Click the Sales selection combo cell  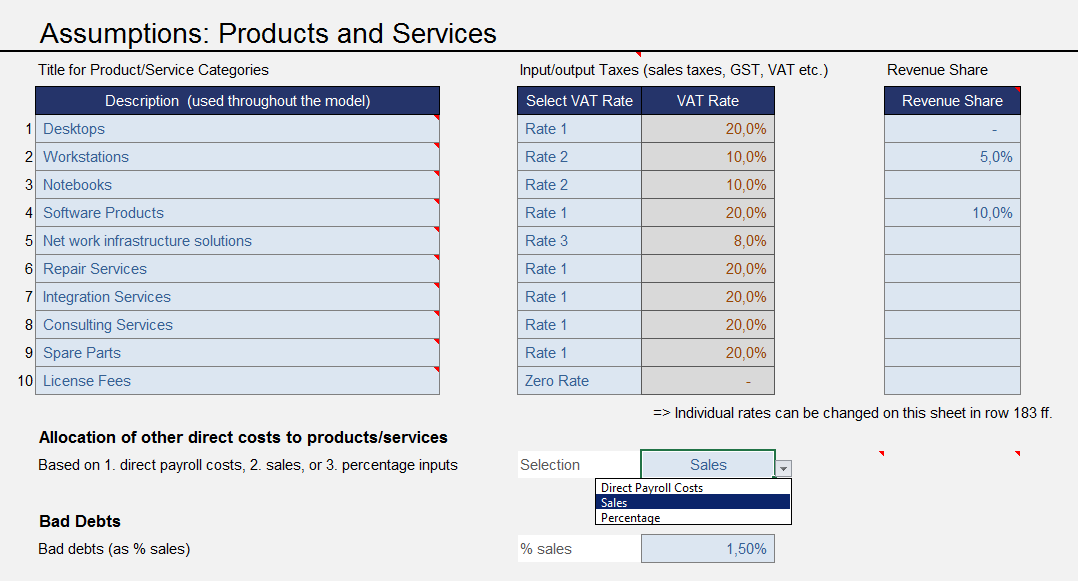pyautogui.click(x=707, y=465)
